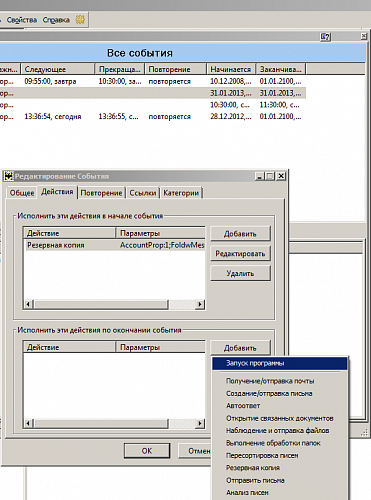Image resolution: width=371 pixels, height=500 pixels.
Task: Click Параметры column header in end actions list
Action: tap(161, 347)
